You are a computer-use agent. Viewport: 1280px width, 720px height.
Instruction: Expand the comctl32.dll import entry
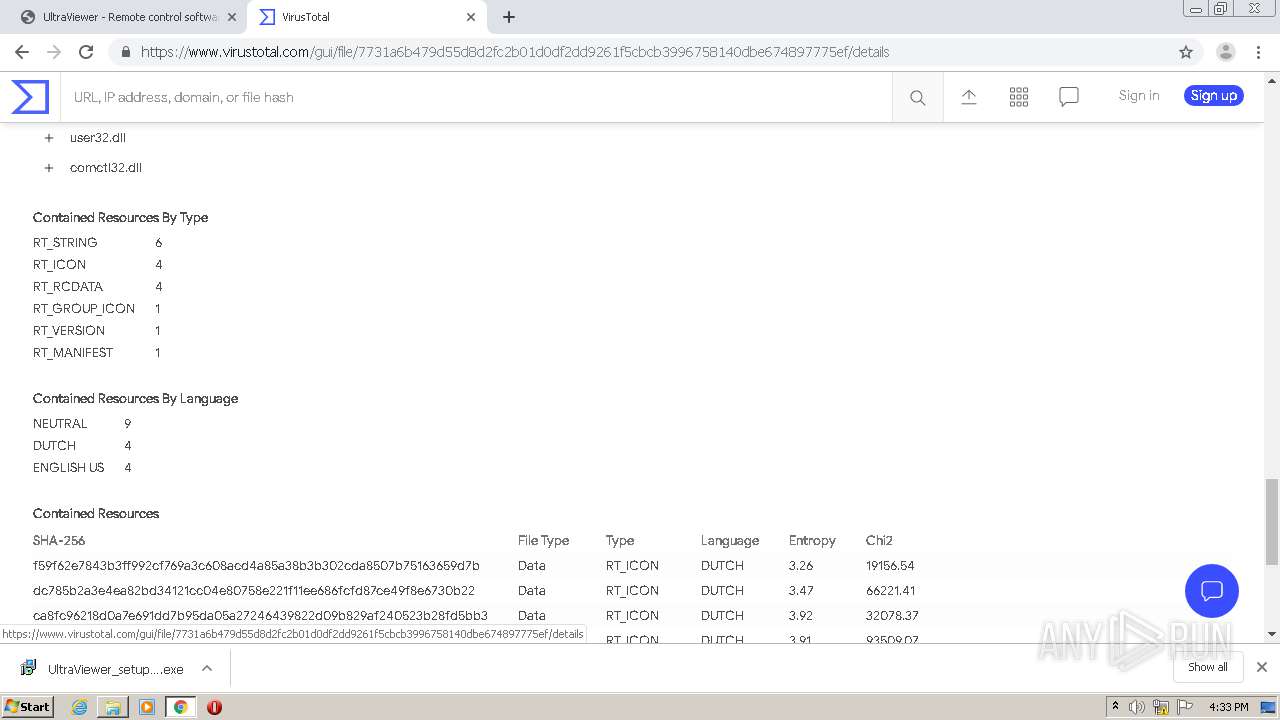pos(48,168)
